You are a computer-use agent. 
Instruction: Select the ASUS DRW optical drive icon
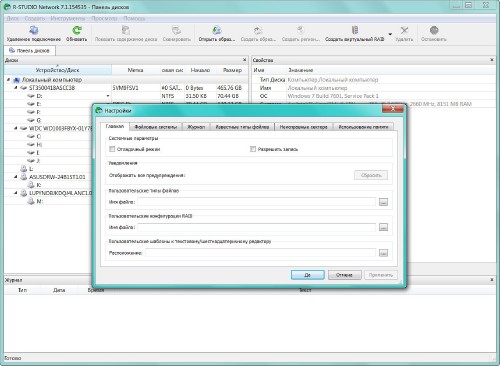point(24,177)
